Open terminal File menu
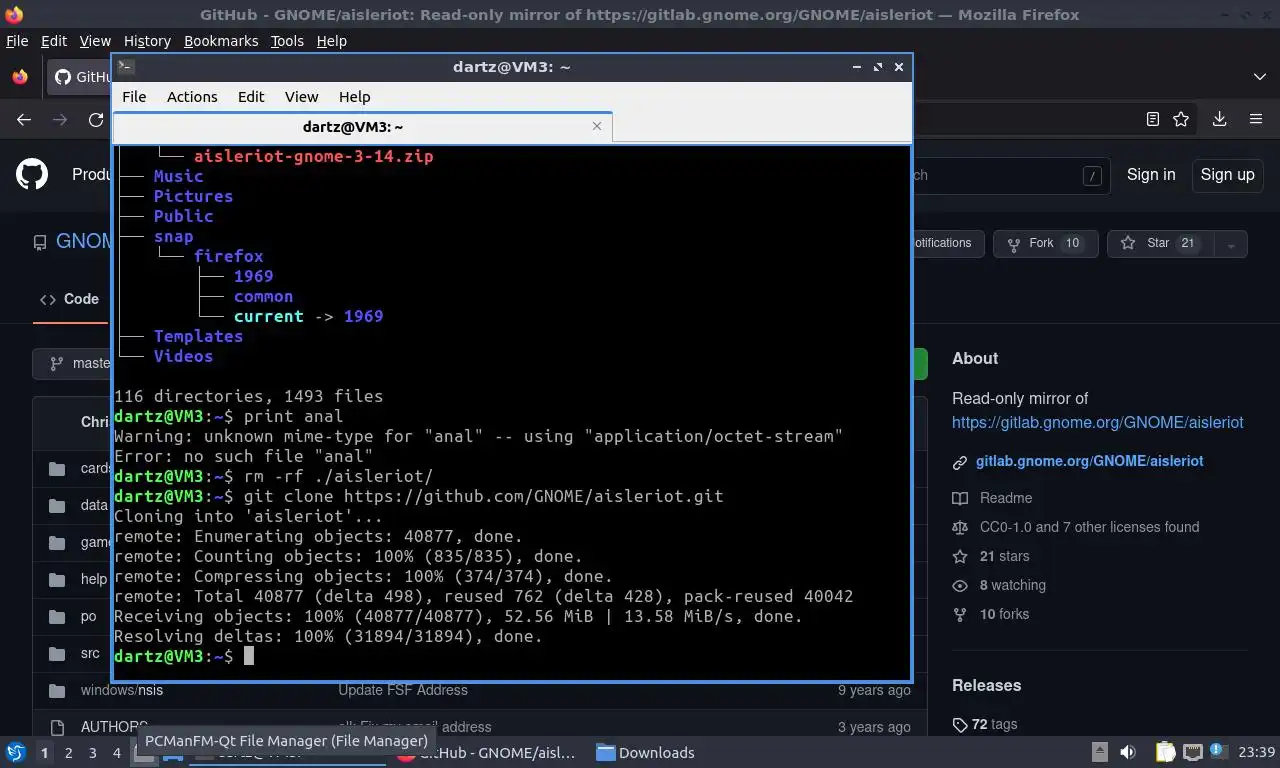This screenshot has width=1280, height=768. click(134, 97)
